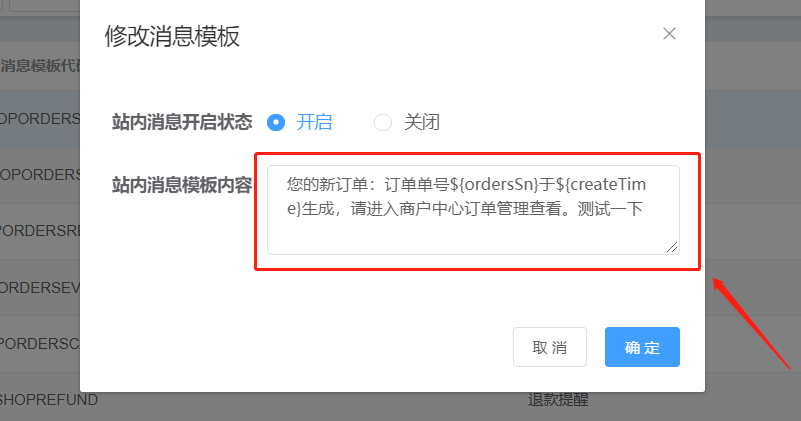
Task: Click the 站内消息开启状态 field label
Action: [x=182, y=122]
